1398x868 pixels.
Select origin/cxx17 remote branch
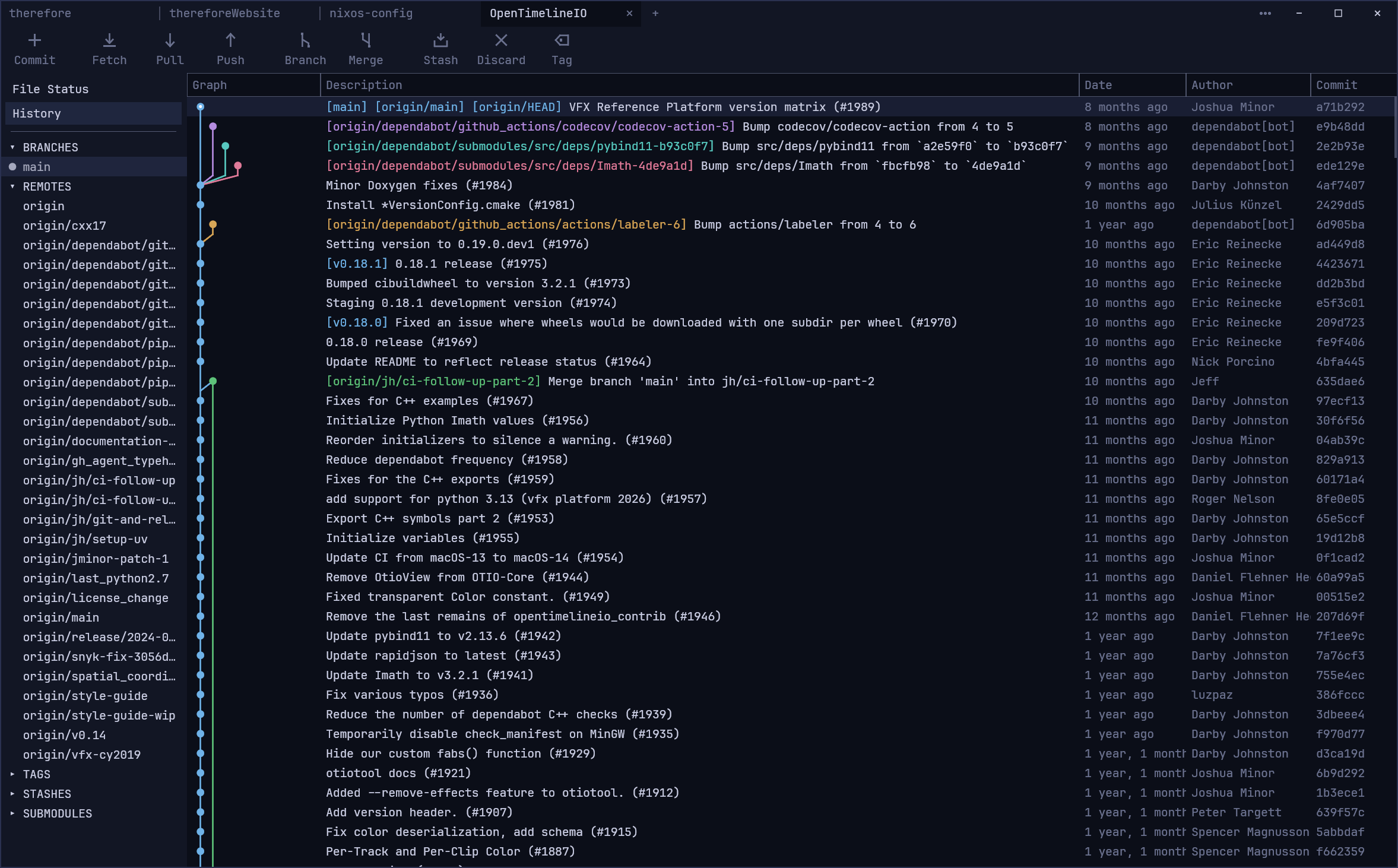93,226
